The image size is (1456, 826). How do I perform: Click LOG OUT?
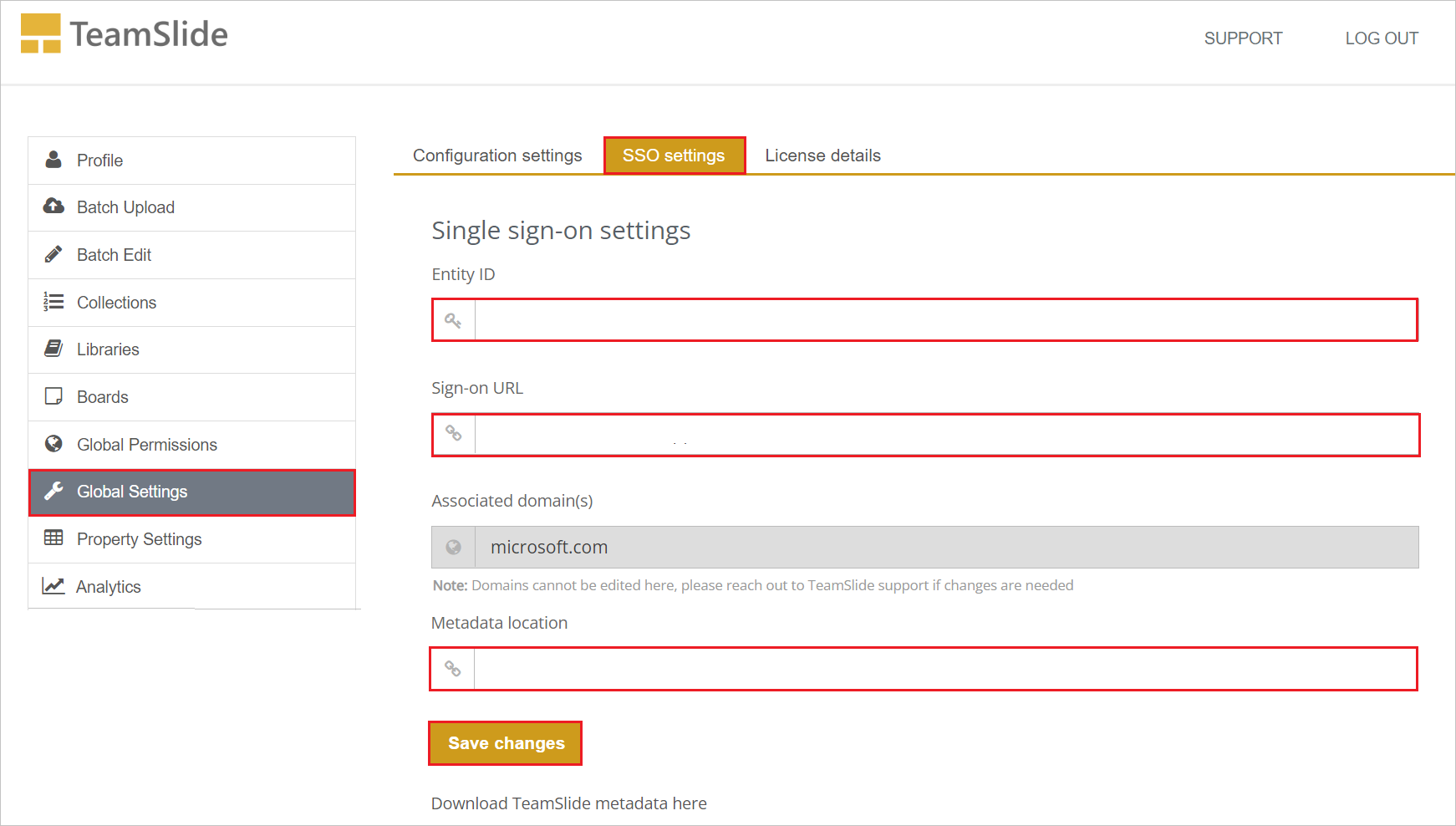pyautogui.click(x=1382, y=38)
